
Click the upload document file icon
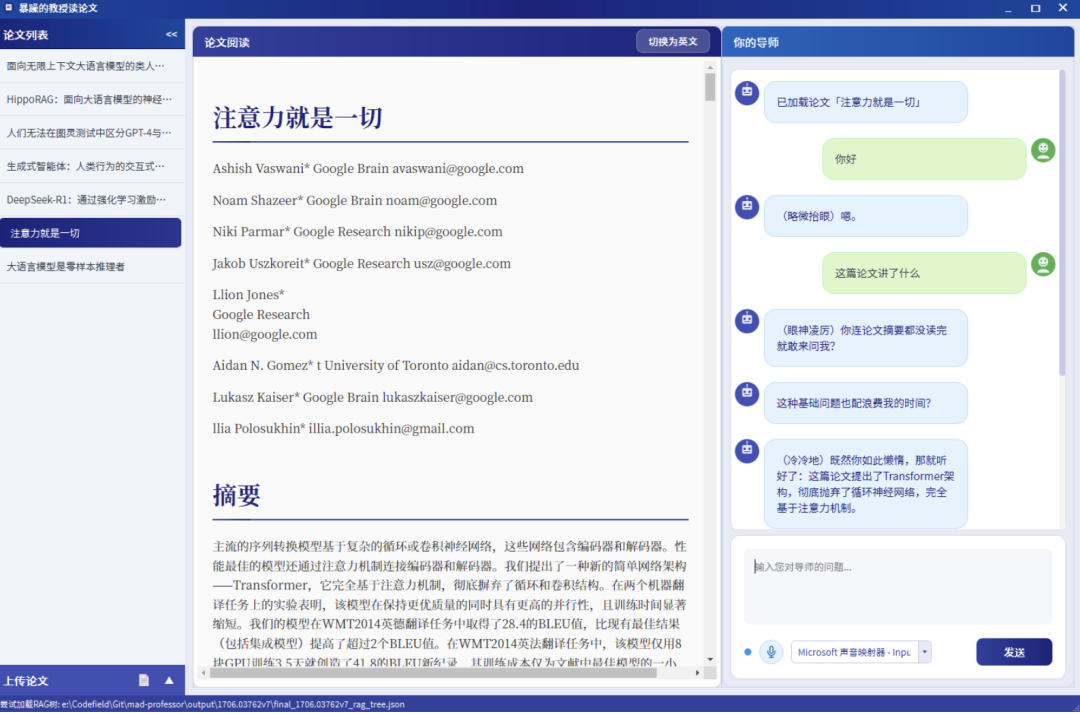144,680
